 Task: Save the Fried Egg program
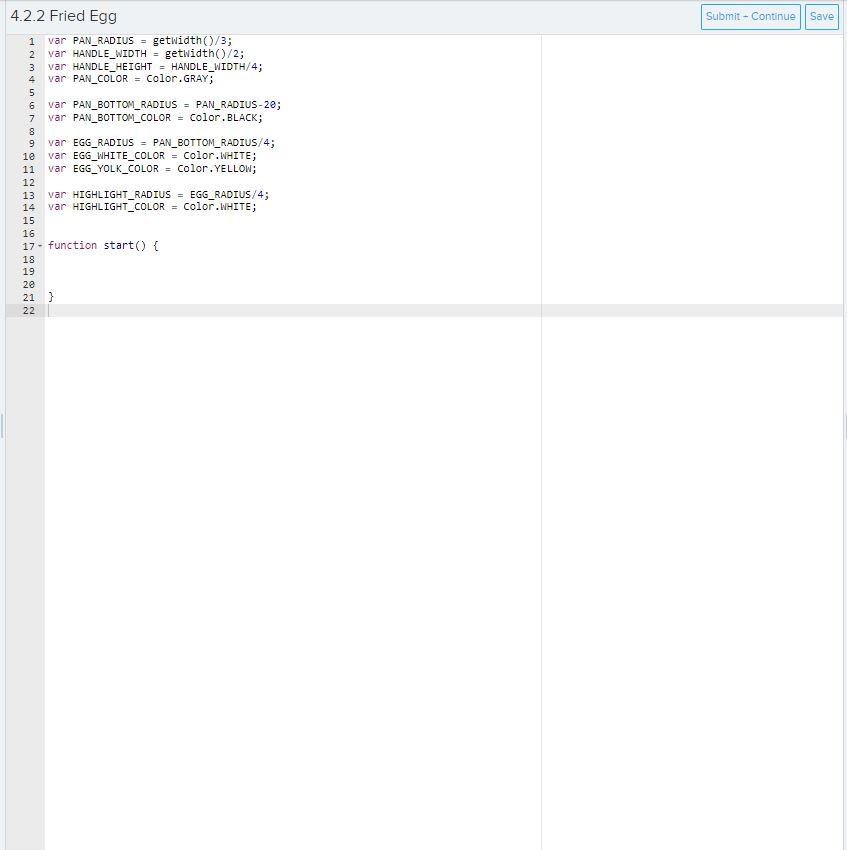pos(822,17)
